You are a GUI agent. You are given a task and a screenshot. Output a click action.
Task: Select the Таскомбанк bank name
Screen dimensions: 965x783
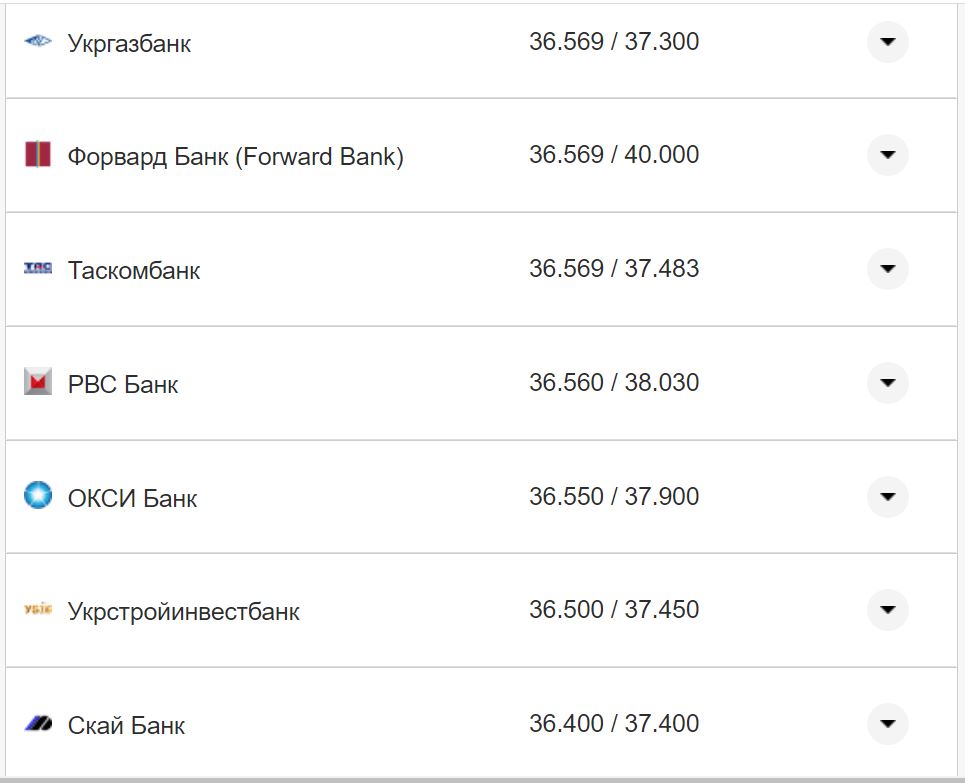(x=134, y=270)
